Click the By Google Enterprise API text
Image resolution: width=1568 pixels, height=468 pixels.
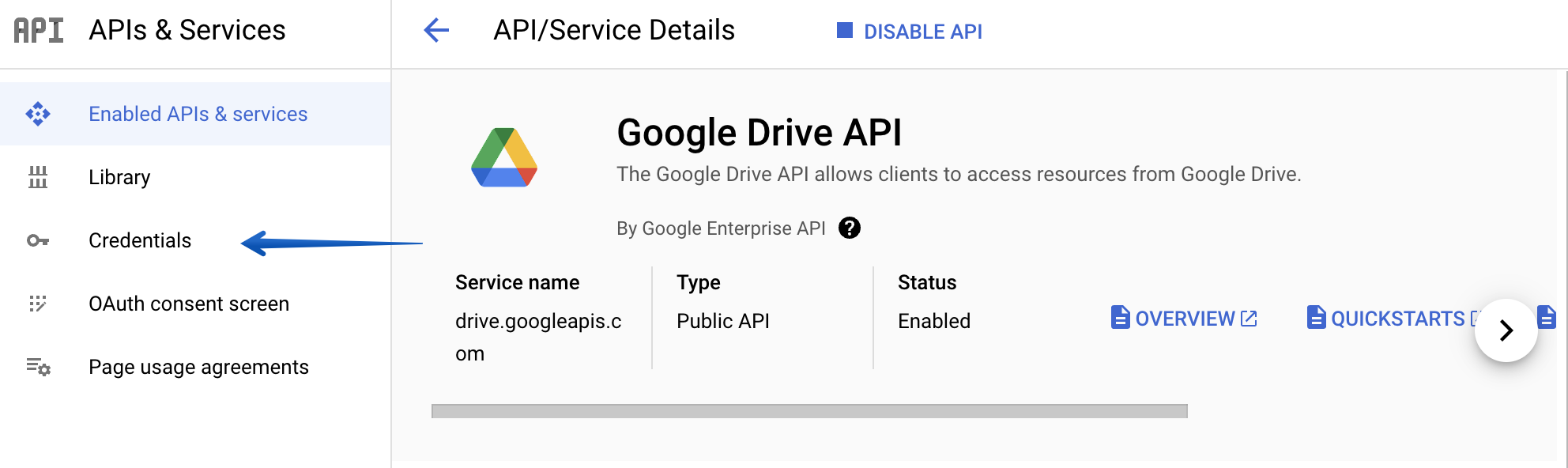click(721, 228)
